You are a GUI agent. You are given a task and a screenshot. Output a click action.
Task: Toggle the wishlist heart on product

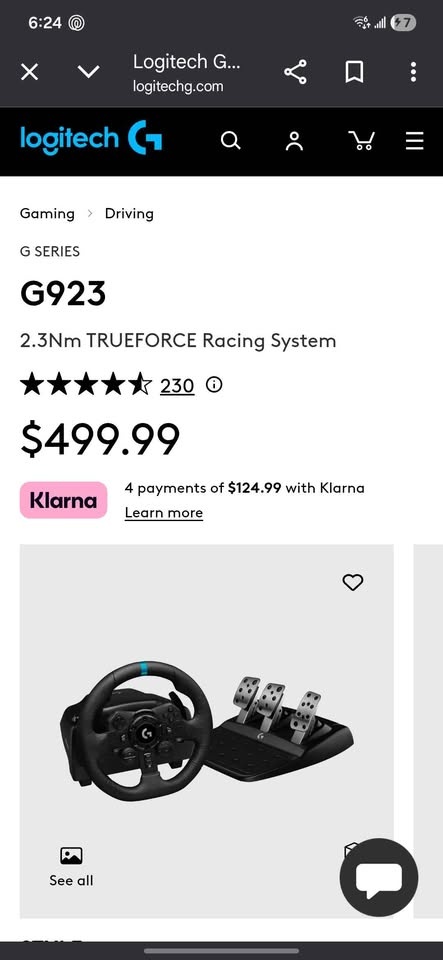point(352,582)
